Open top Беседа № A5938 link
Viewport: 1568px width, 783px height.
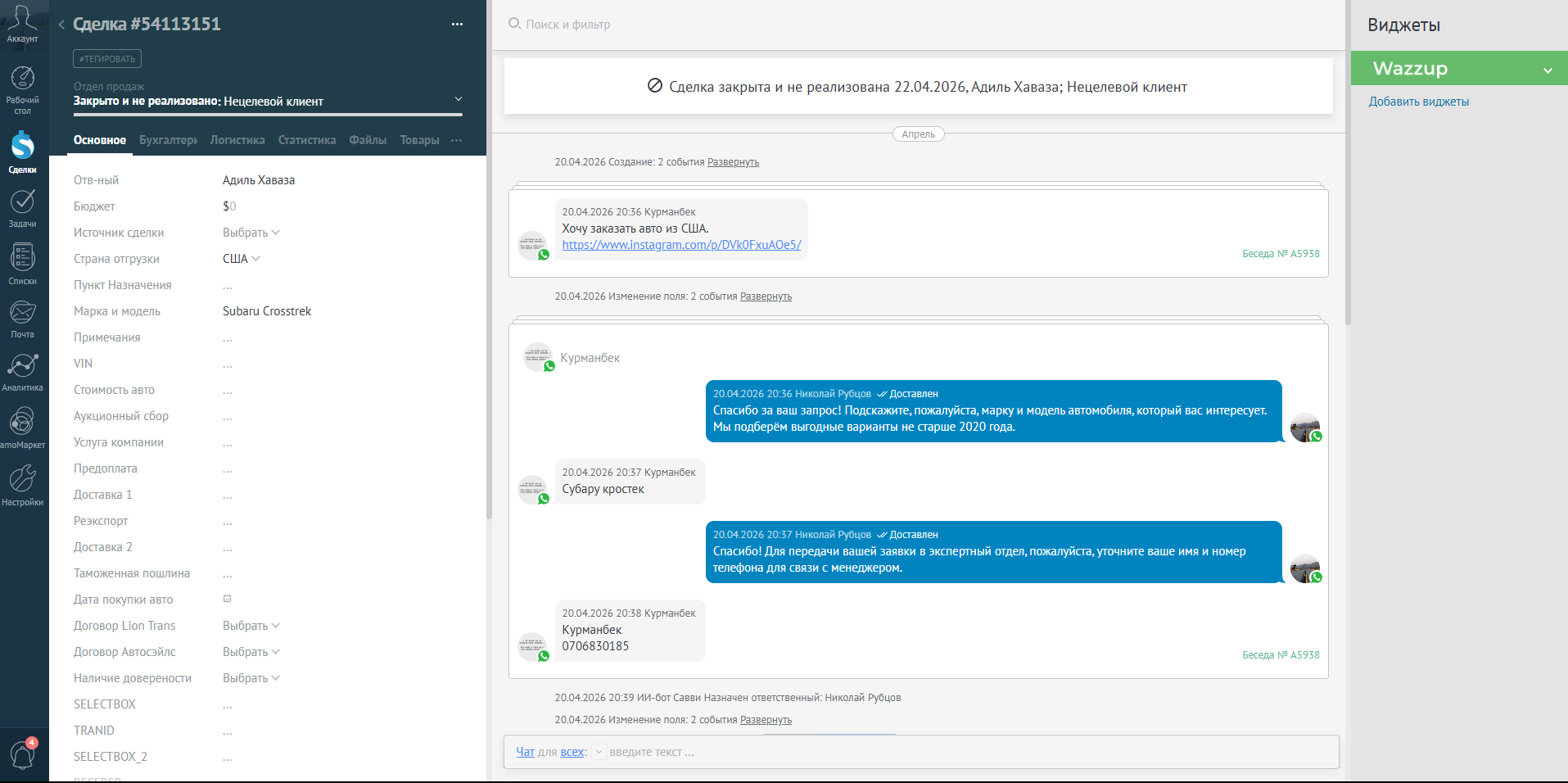1281,254
